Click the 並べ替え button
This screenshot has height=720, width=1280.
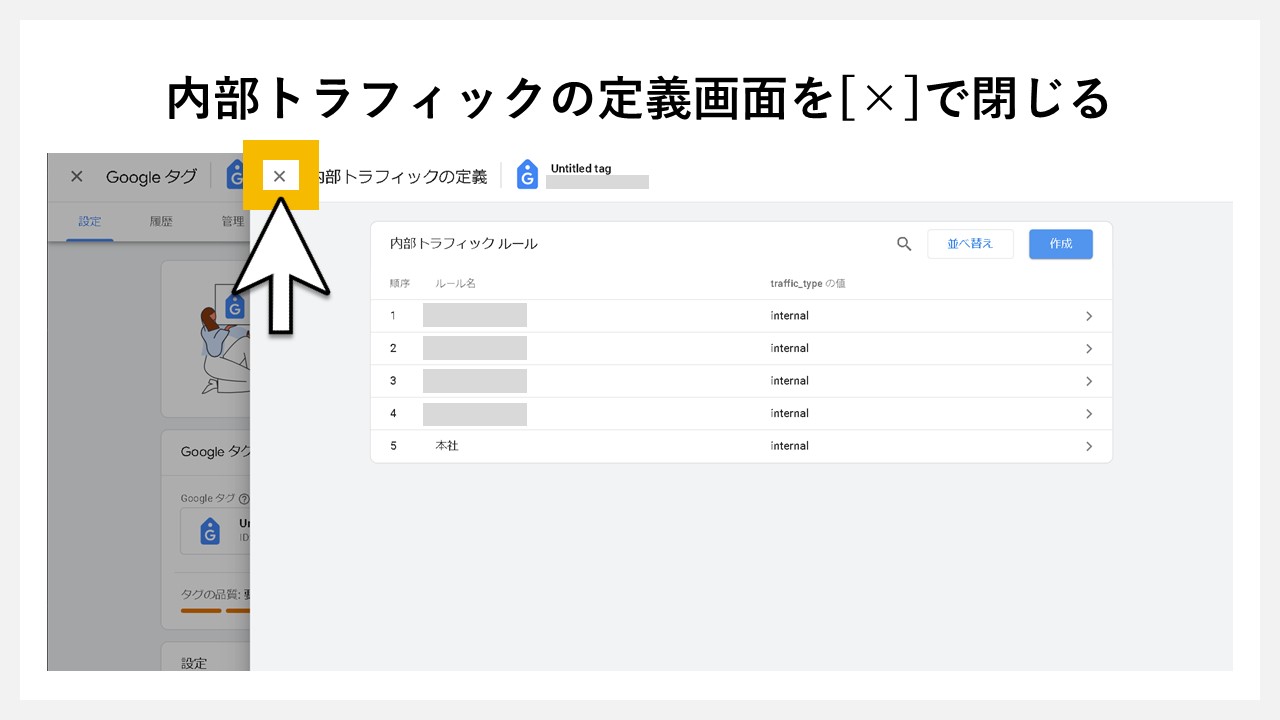point(970,243)
